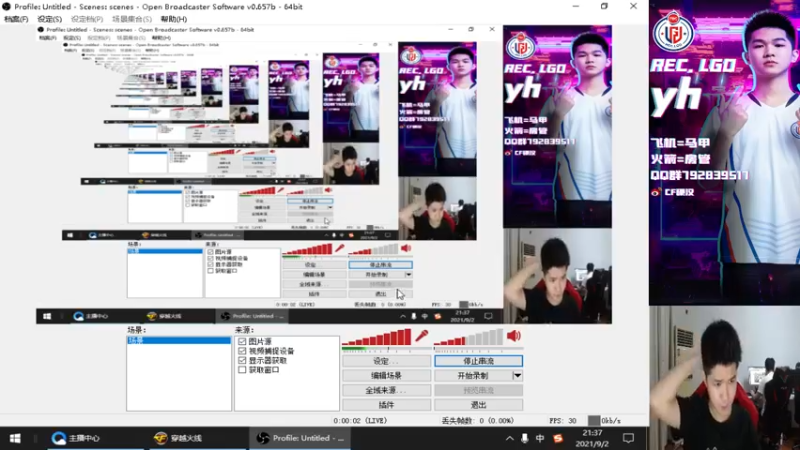
Task: Disable the 显示器获取 source checkbox
Action: [x=242, y=360]
